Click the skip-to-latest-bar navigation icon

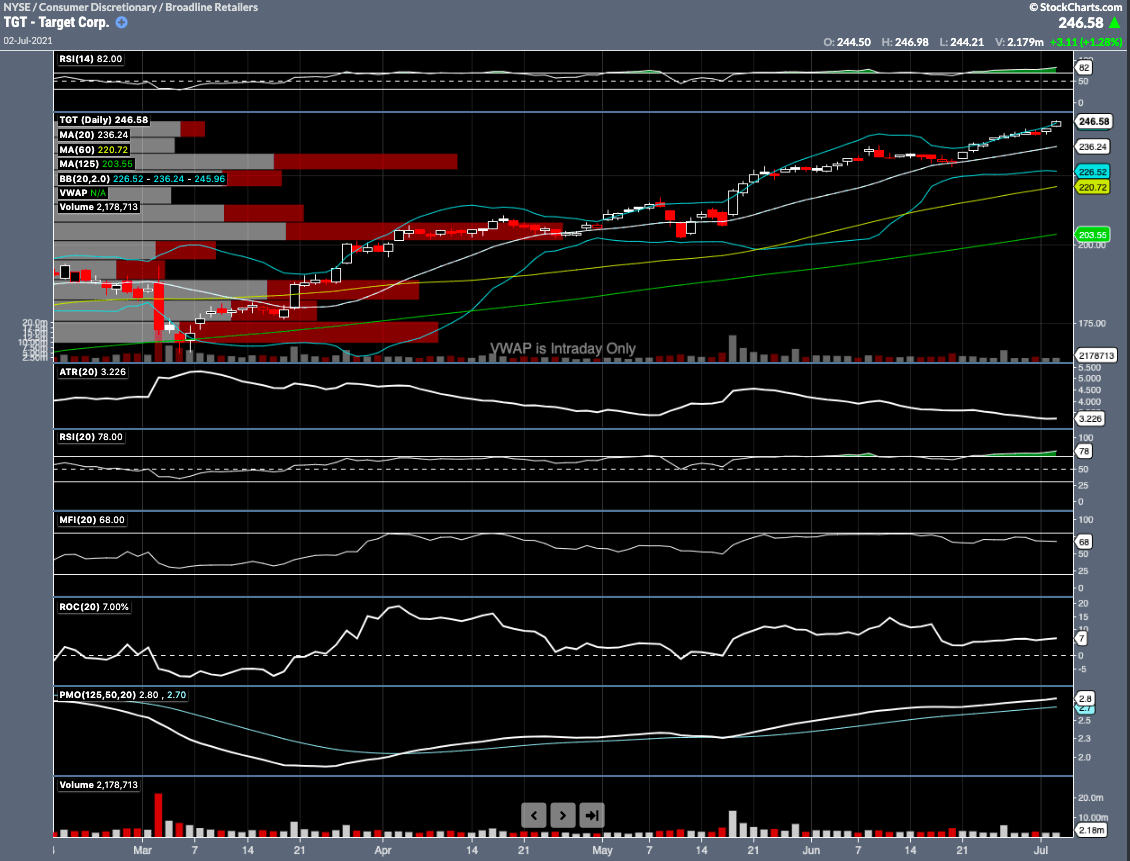(590, 815)
